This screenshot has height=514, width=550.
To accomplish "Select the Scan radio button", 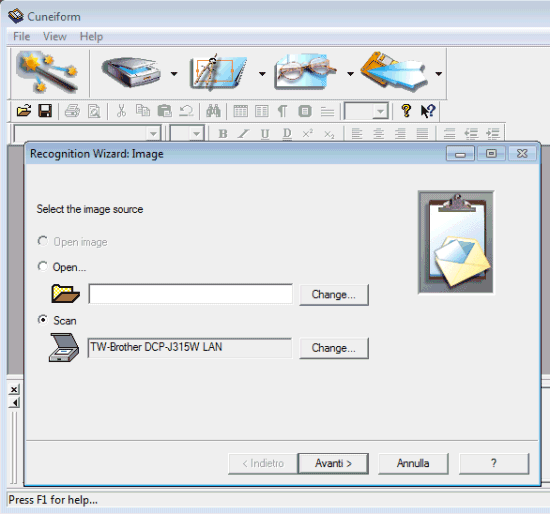I will 43,320.
